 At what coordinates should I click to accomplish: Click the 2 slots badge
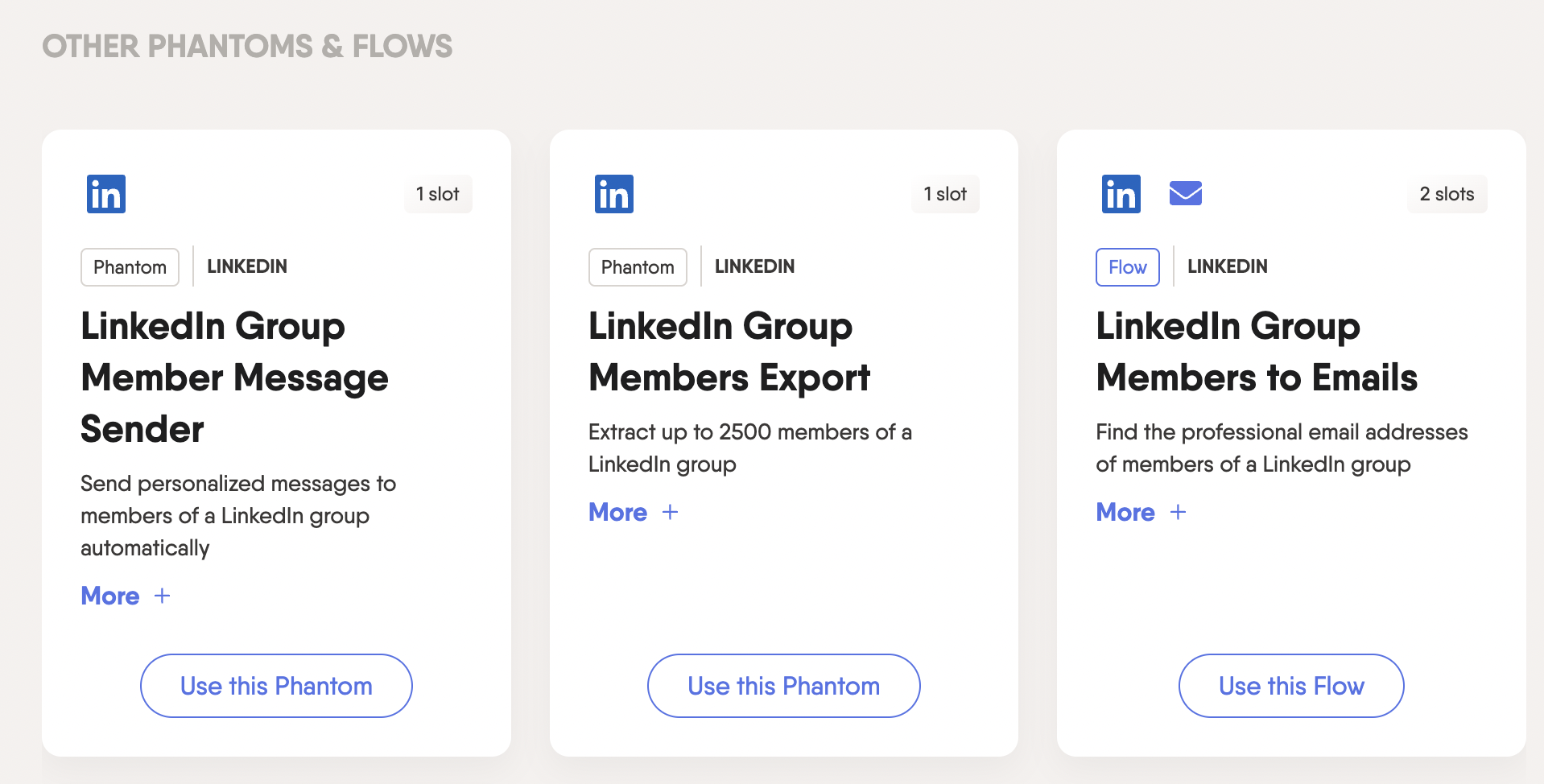pos(1447,194)
